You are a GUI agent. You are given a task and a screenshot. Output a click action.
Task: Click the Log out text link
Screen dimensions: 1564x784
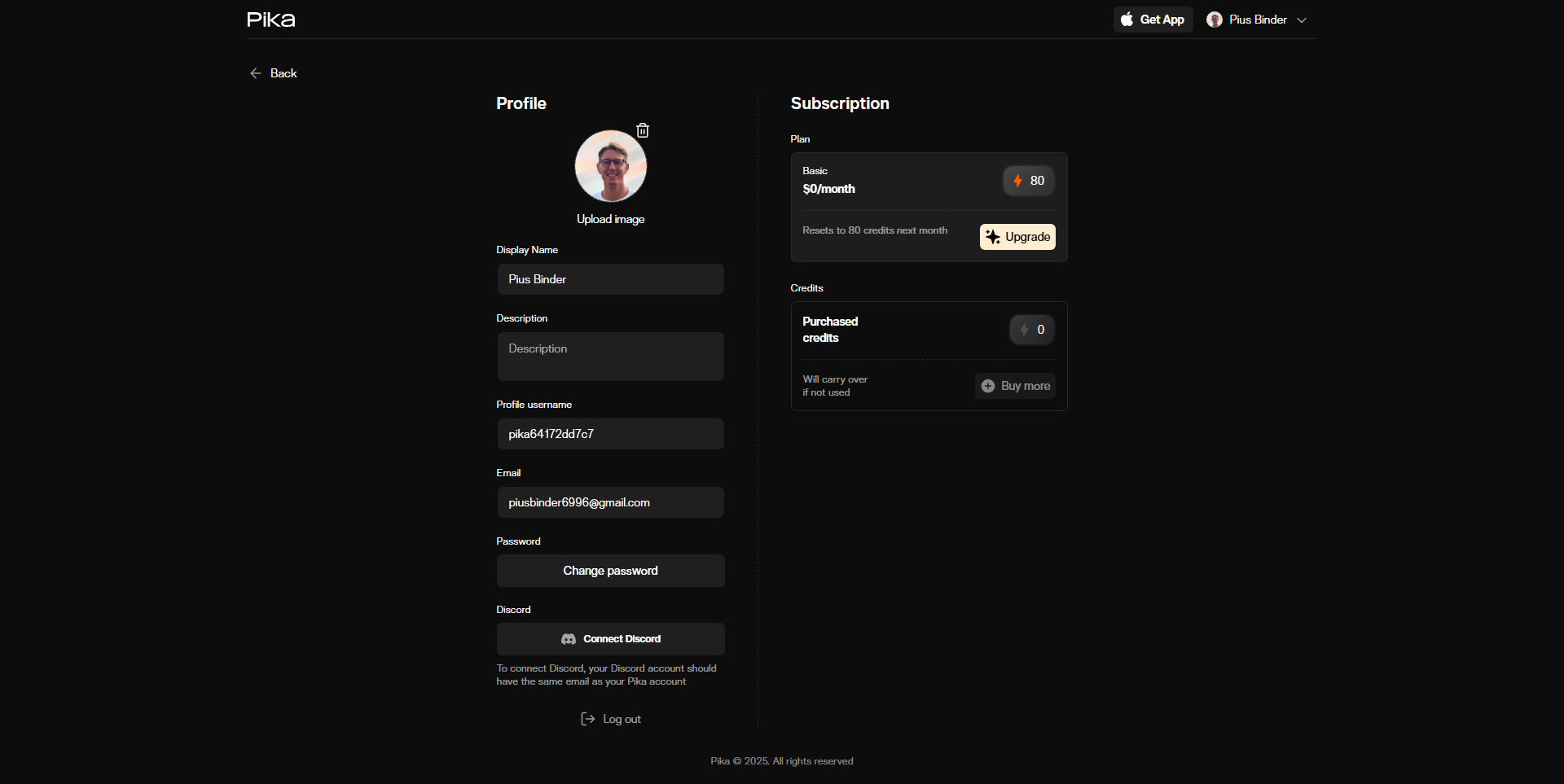point(622,719)
